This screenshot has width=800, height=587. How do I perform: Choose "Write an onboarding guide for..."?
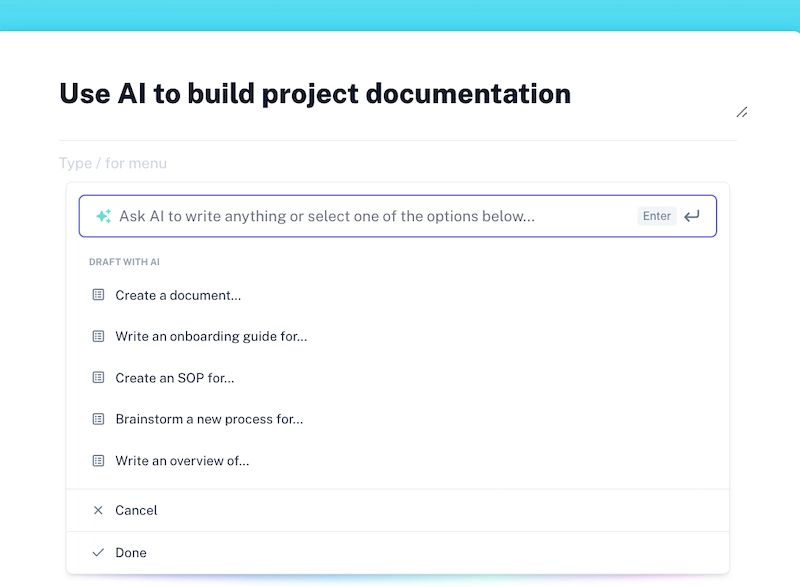pos(211,336)
